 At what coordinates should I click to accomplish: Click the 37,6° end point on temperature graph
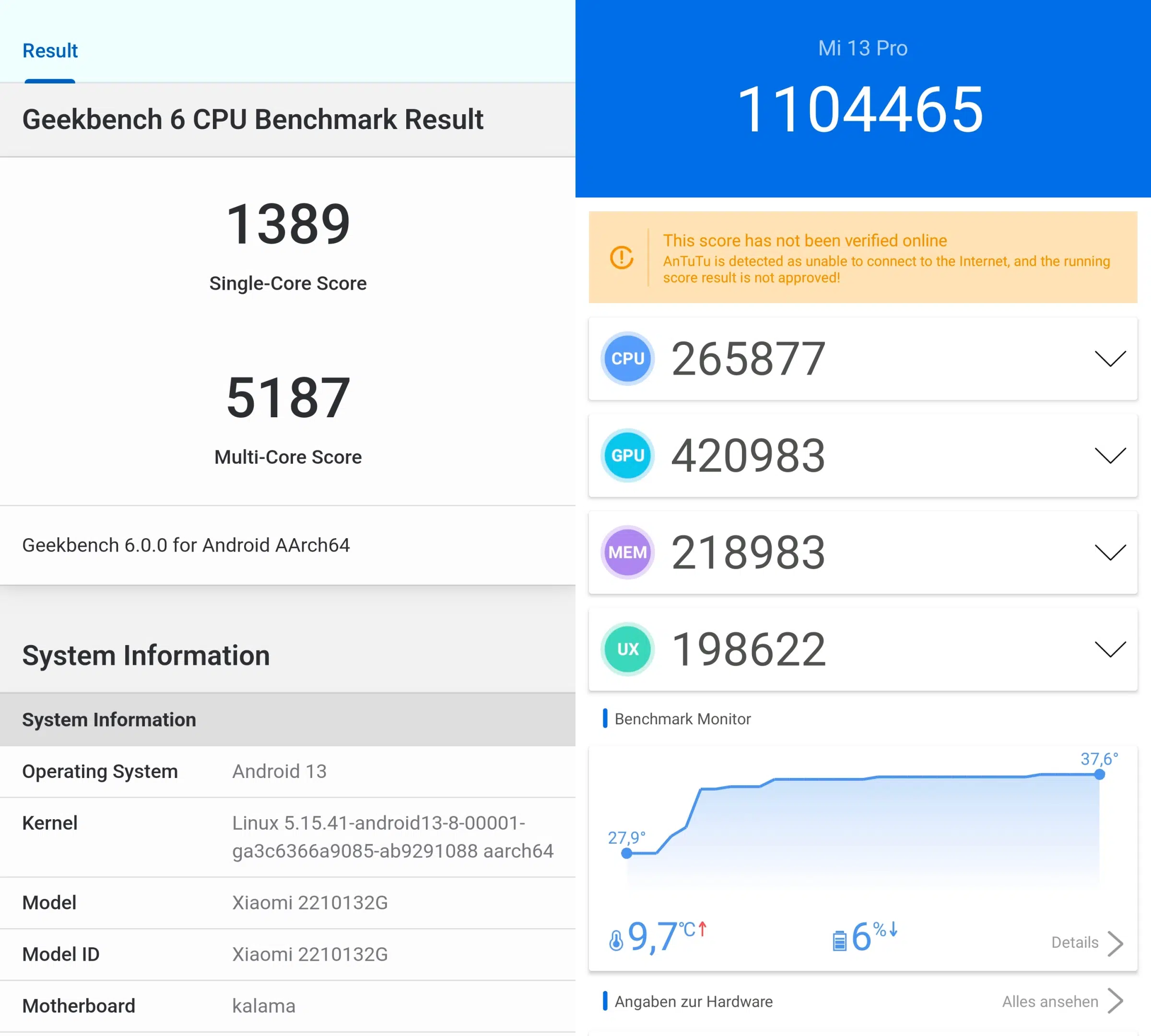1099,774
